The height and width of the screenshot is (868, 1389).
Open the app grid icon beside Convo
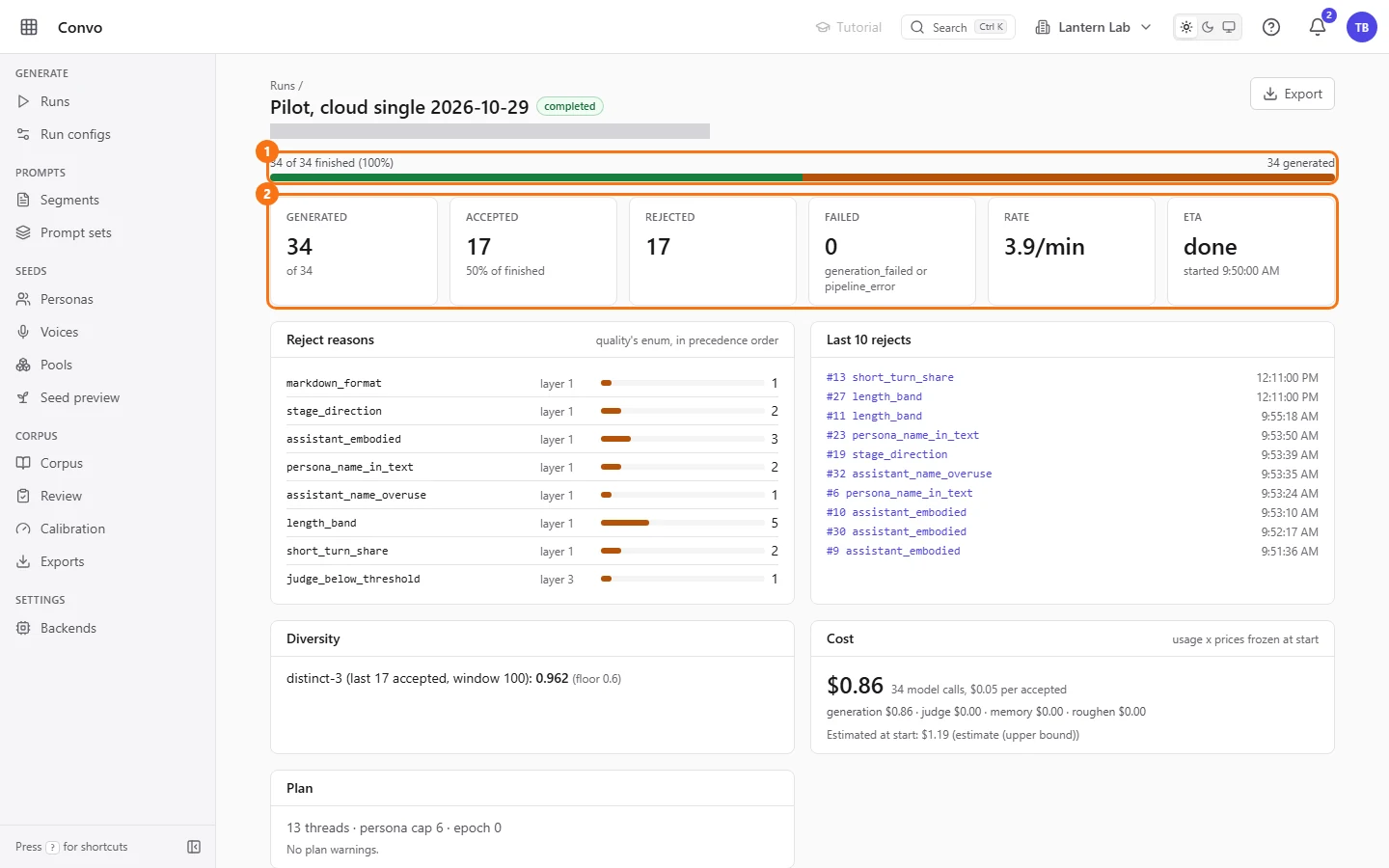pyautogui.click(x=29, y=27)
